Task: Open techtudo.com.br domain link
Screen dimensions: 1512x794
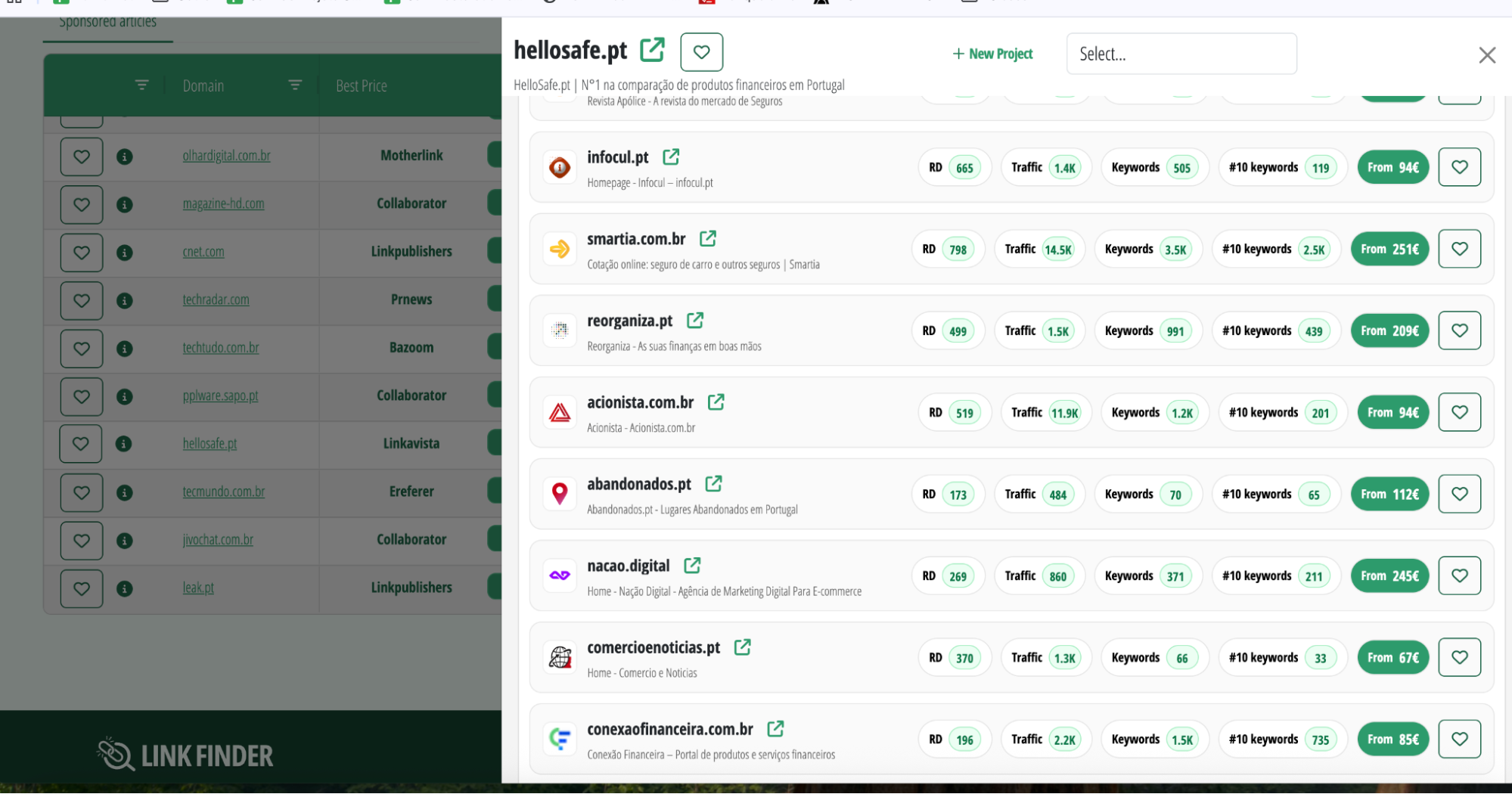Action: pyautogui.click(x=220, y=348)
